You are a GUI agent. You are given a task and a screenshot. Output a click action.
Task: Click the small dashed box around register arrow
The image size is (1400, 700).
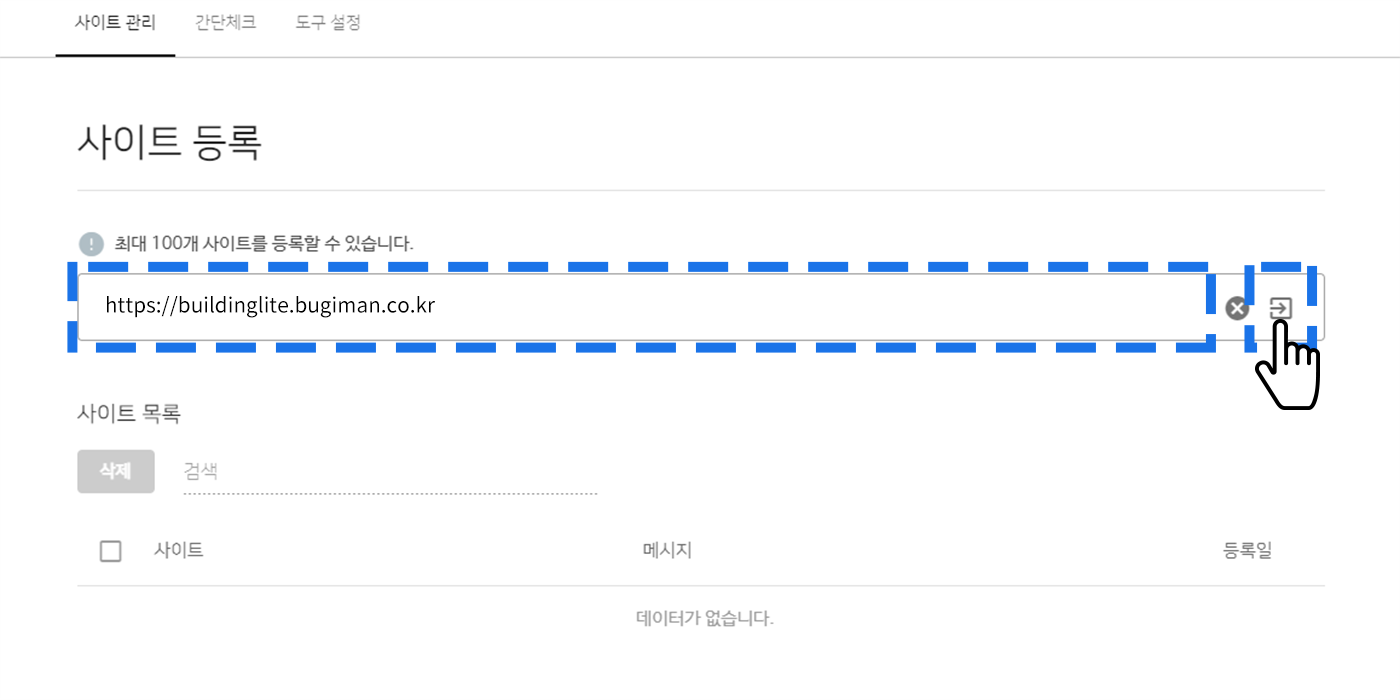(1280, 307)
